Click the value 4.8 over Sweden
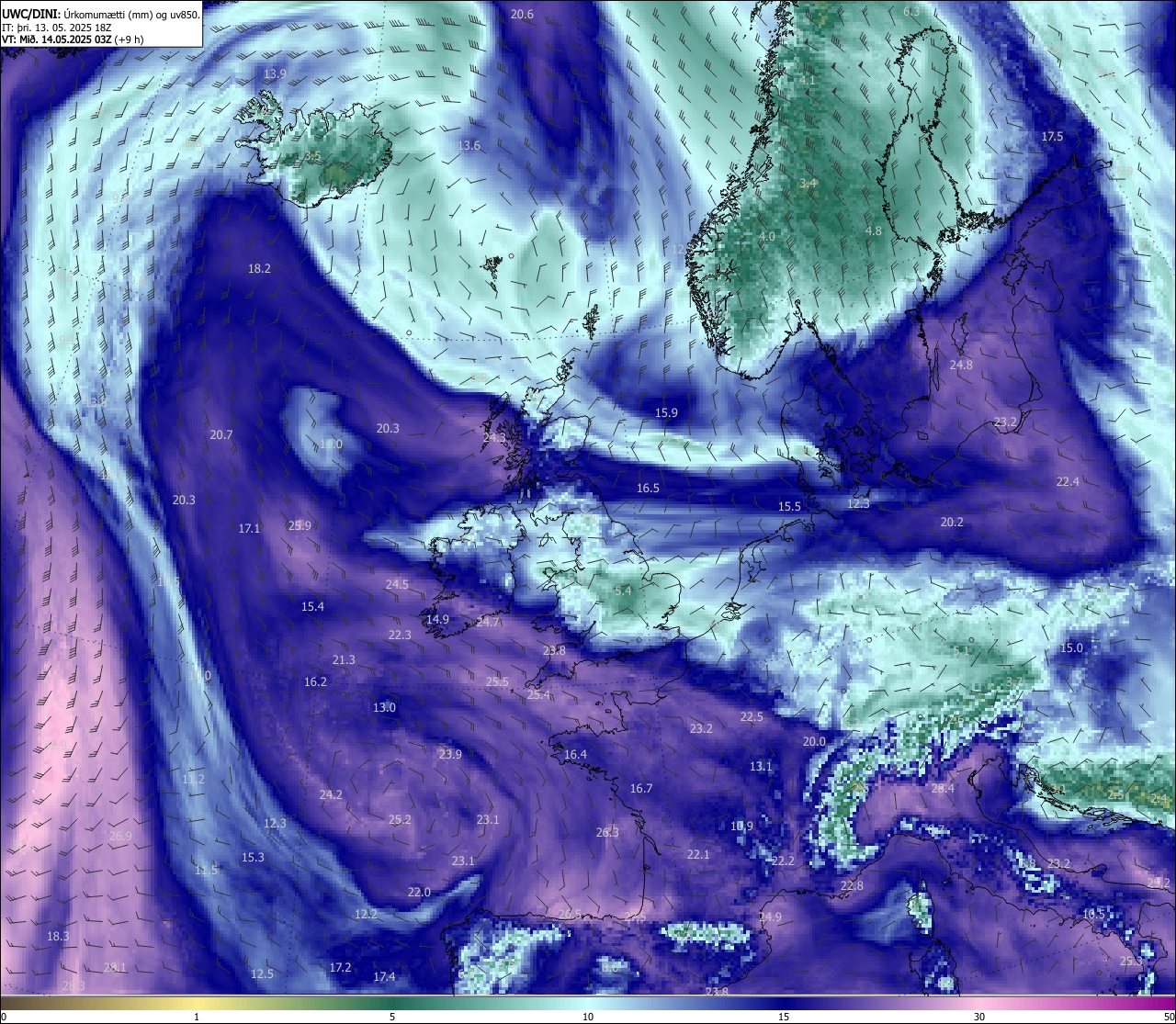 [x=873, y=231]
